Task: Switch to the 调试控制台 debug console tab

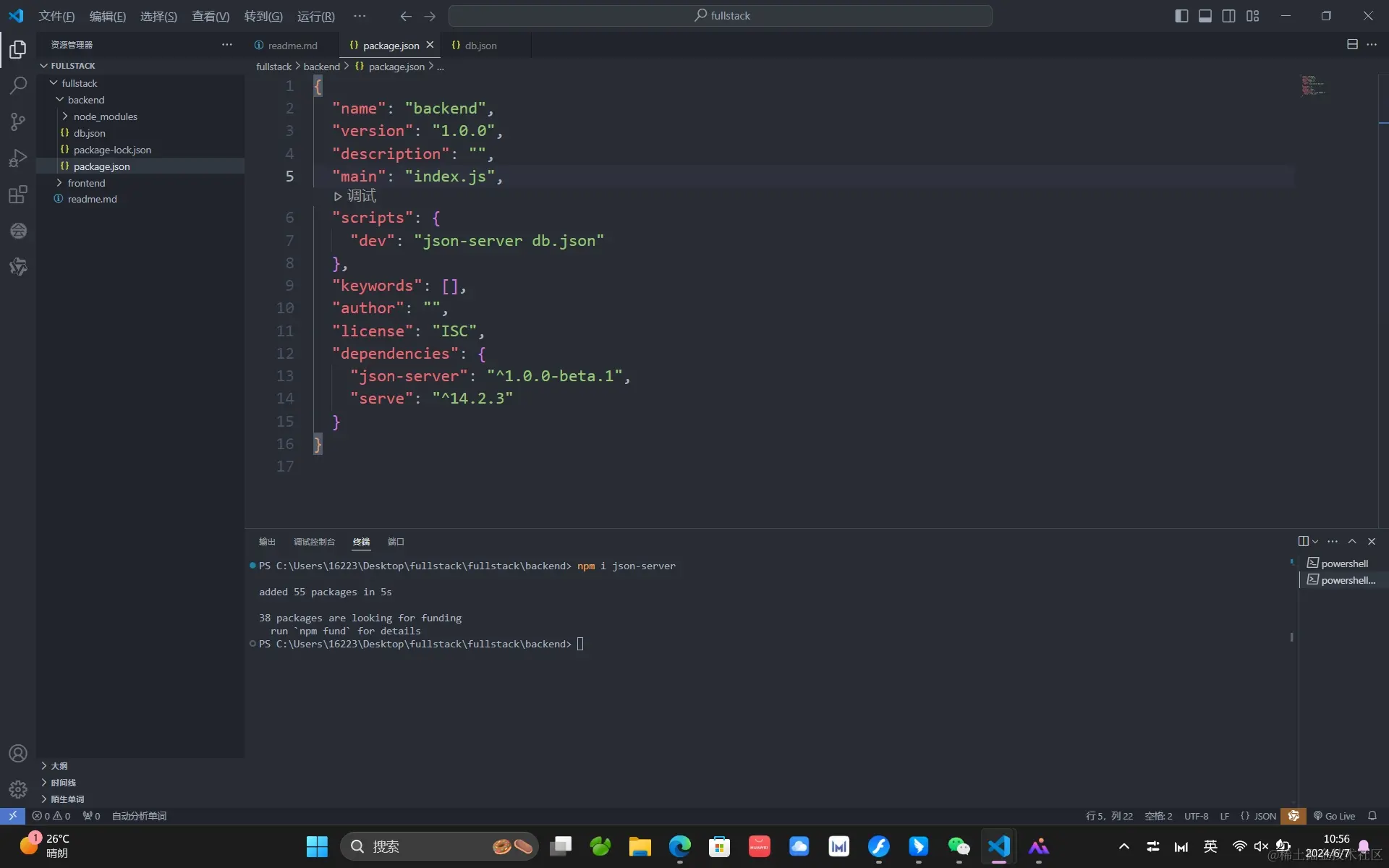Action: click(314, 542)
